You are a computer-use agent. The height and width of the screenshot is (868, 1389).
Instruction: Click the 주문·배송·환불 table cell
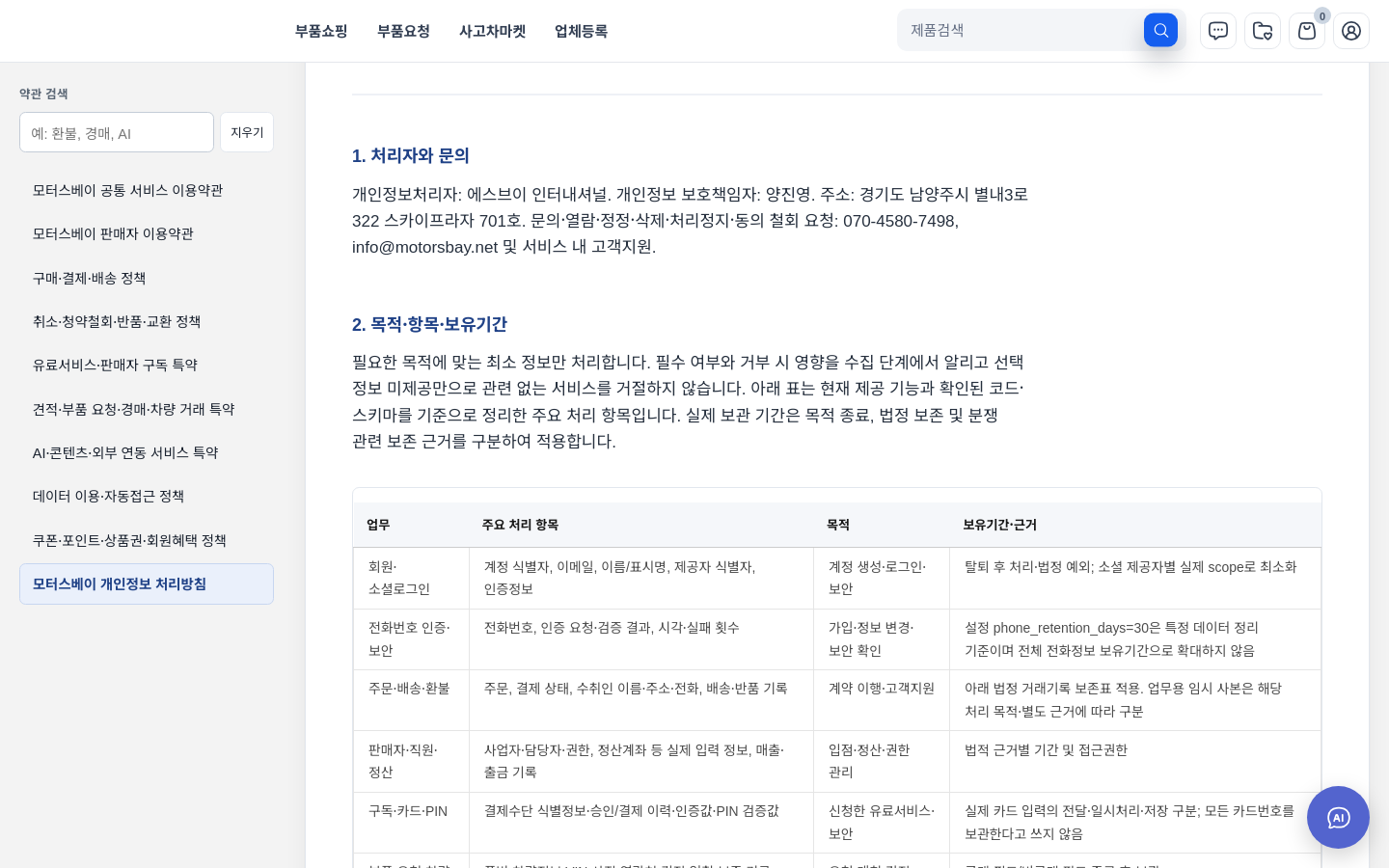[x=411, y=699]
